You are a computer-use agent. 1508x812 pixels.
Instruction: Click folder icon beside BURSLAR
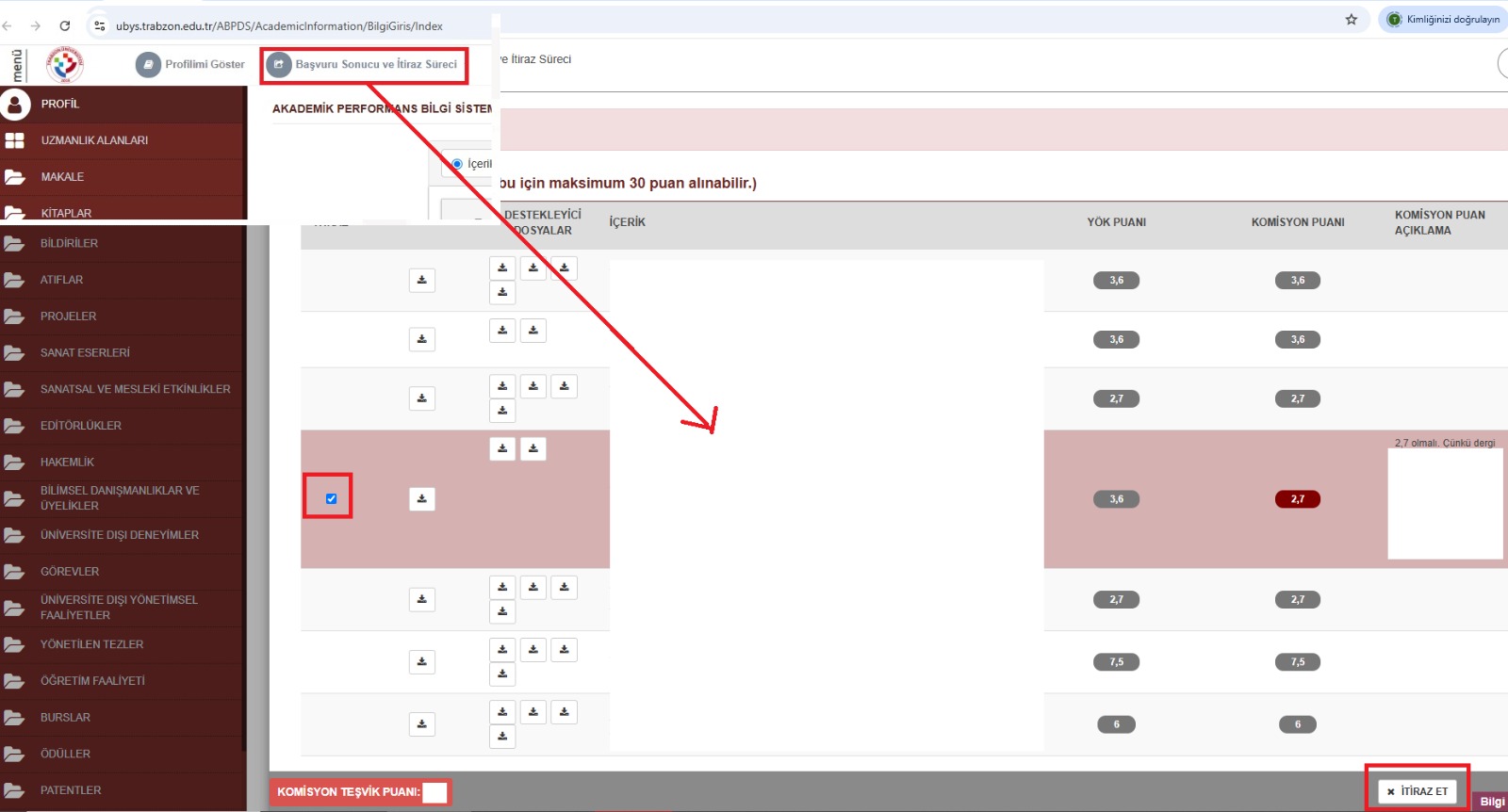pos(14,718)
